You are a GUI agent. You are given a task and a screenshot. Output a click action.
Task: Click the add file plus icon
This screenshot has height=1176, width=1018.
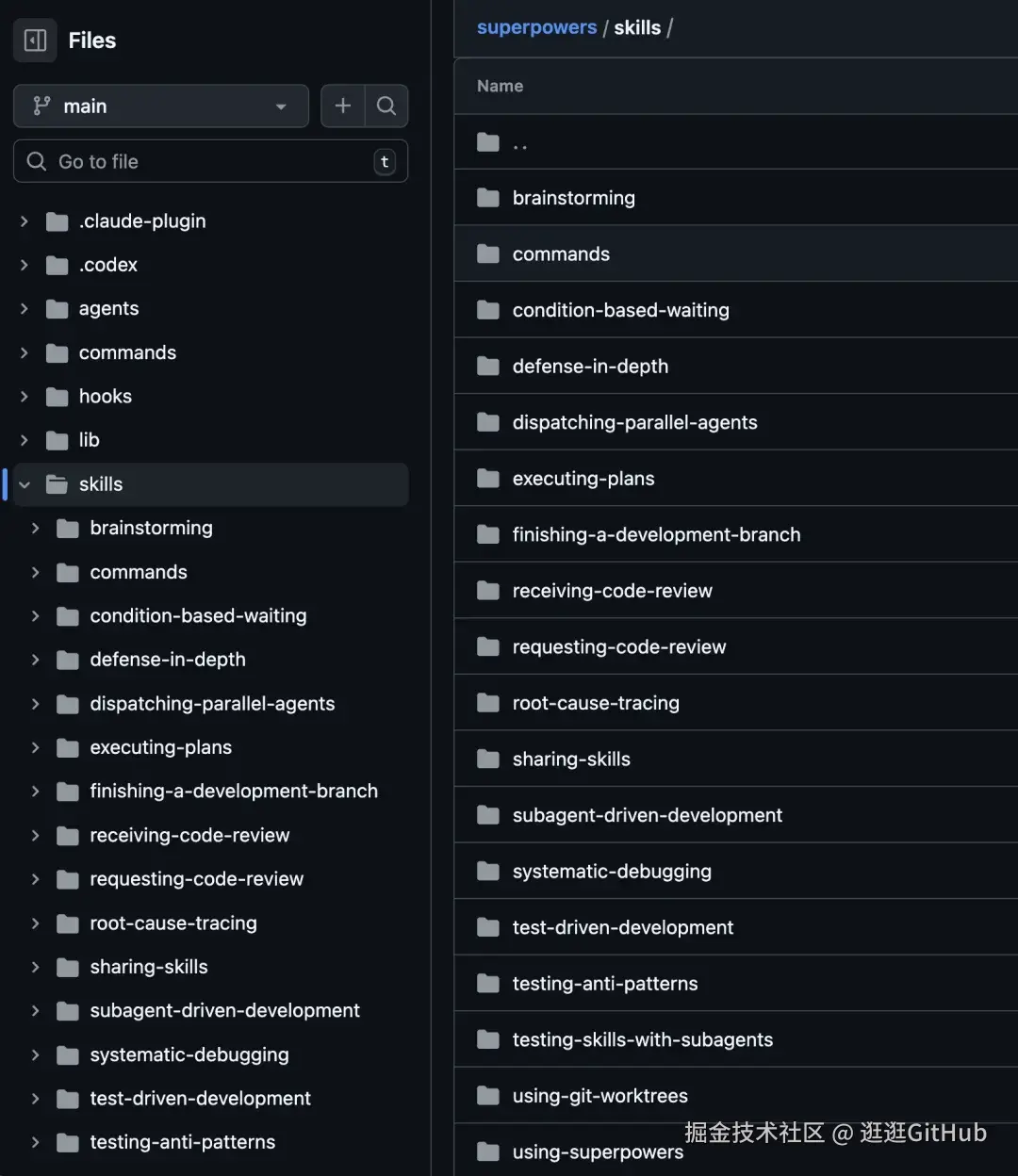point(343,106)
